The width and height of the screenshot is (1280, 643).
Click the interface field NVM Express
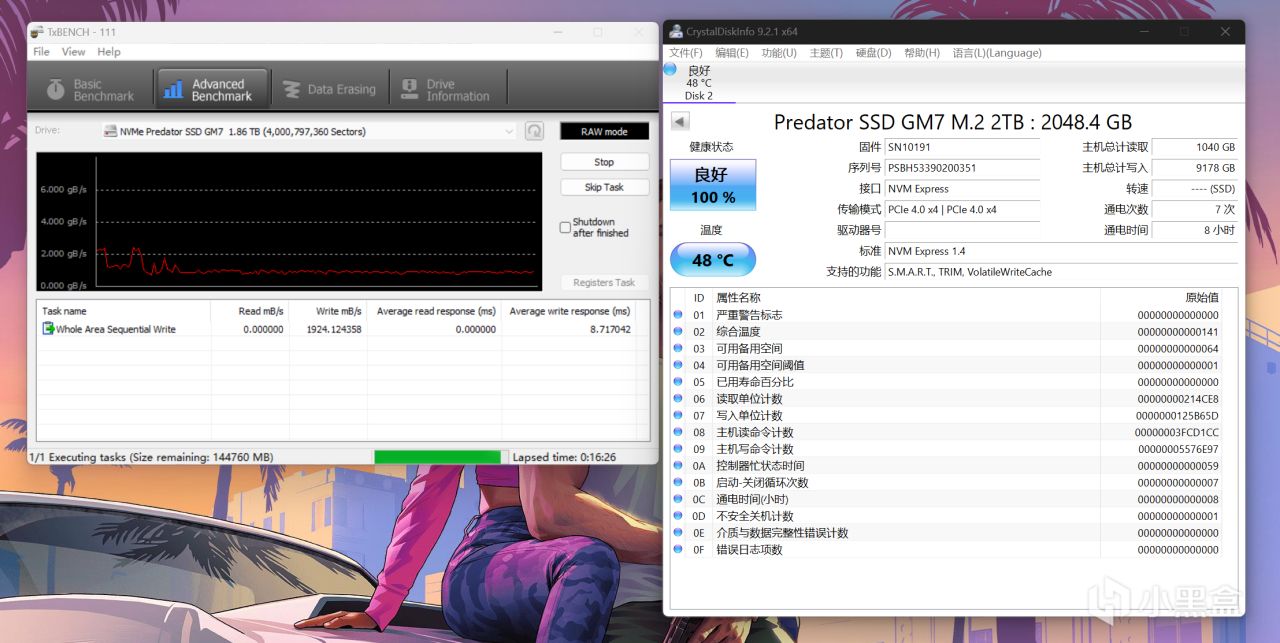coord(962,188)
